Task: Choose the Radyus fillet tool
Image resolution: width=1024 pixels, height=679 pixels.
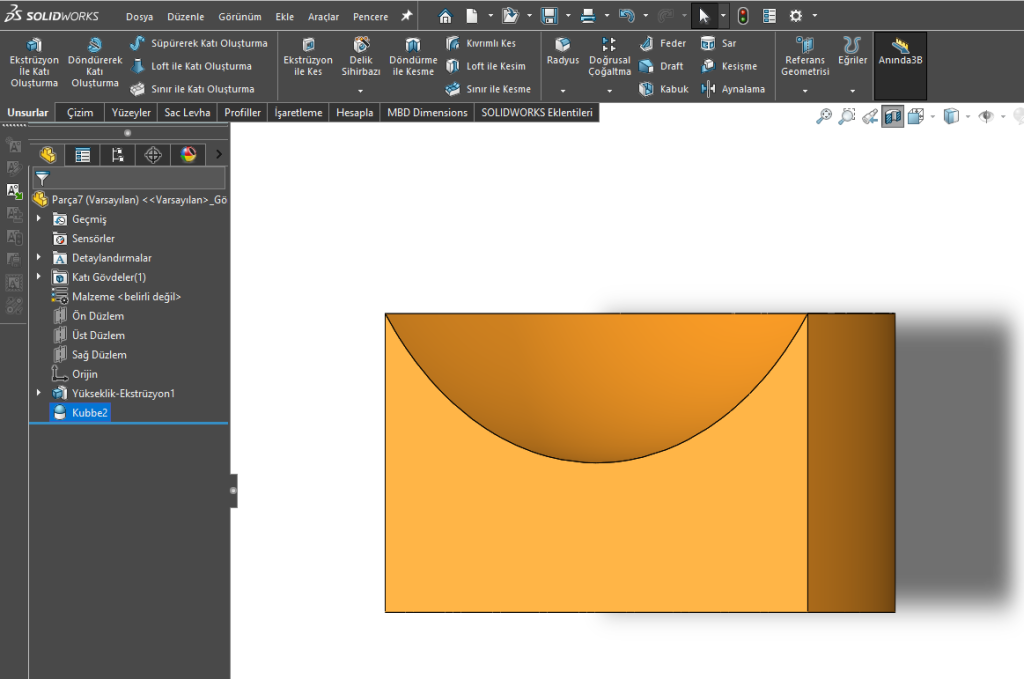Action: 563,52
